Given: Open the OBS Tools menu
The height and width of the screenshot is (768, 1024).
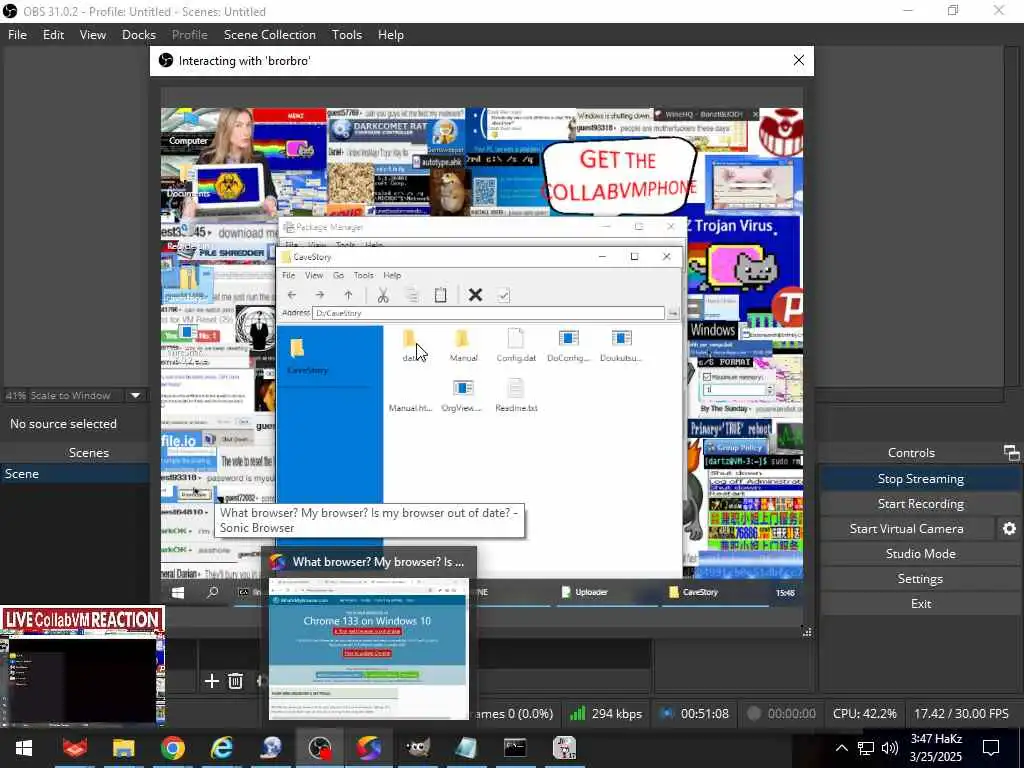Looking at the screenshot, I should (x=346, y=35).
